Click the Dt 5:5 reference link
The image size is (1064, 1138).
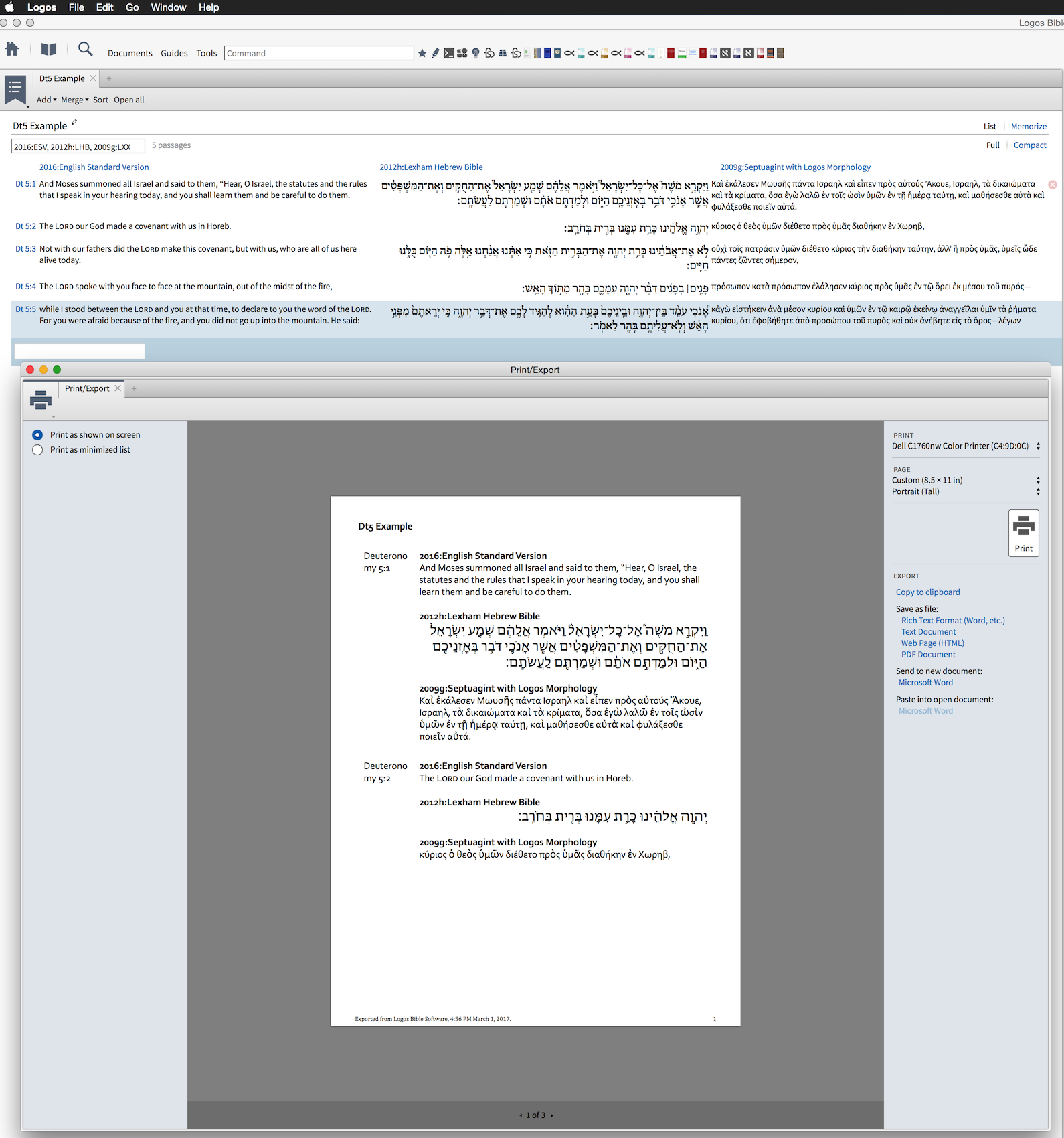(25, 309)
